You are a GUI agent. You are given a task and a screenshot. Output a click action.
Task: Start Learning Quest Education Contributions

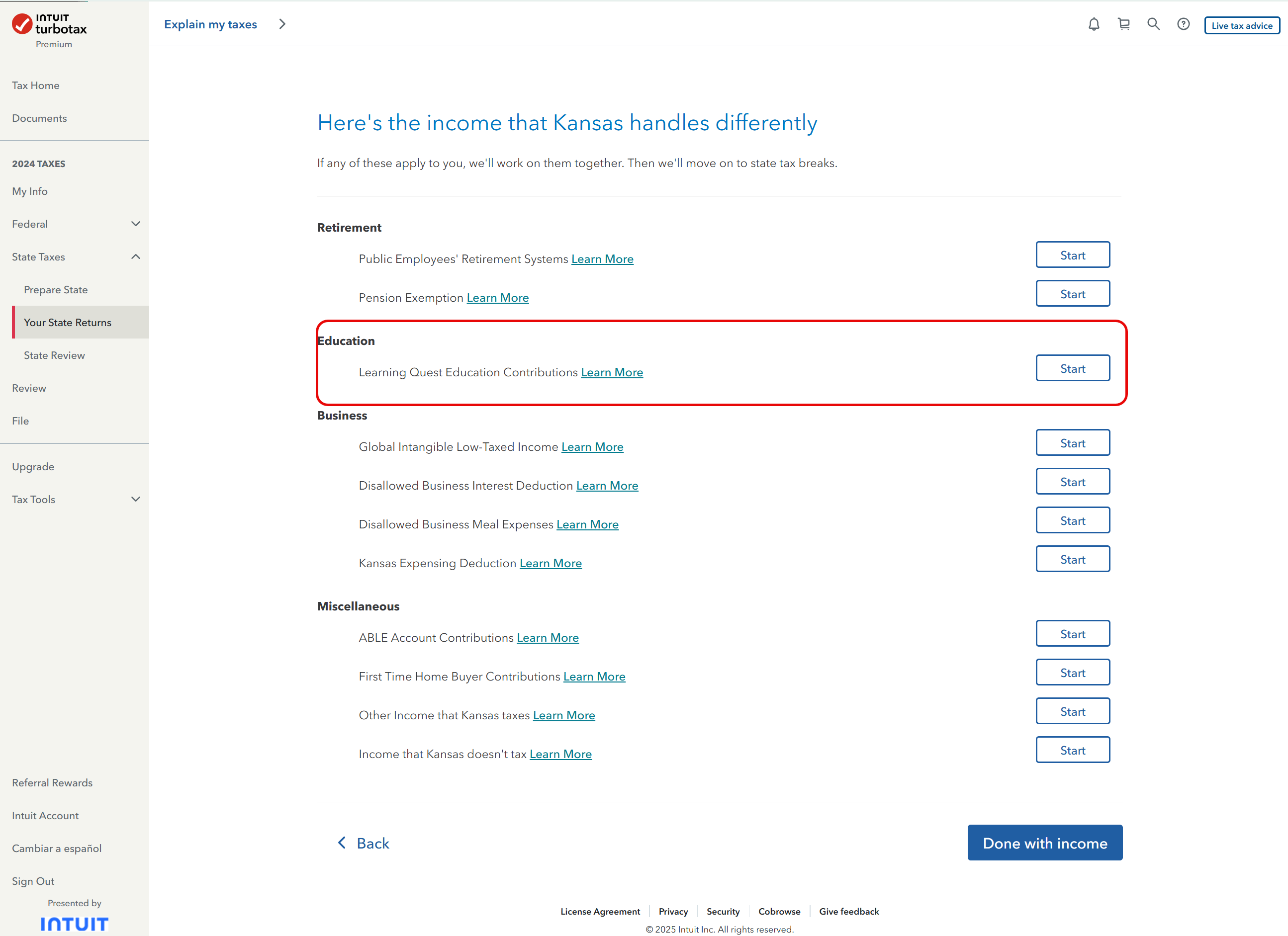[1072, 368]
